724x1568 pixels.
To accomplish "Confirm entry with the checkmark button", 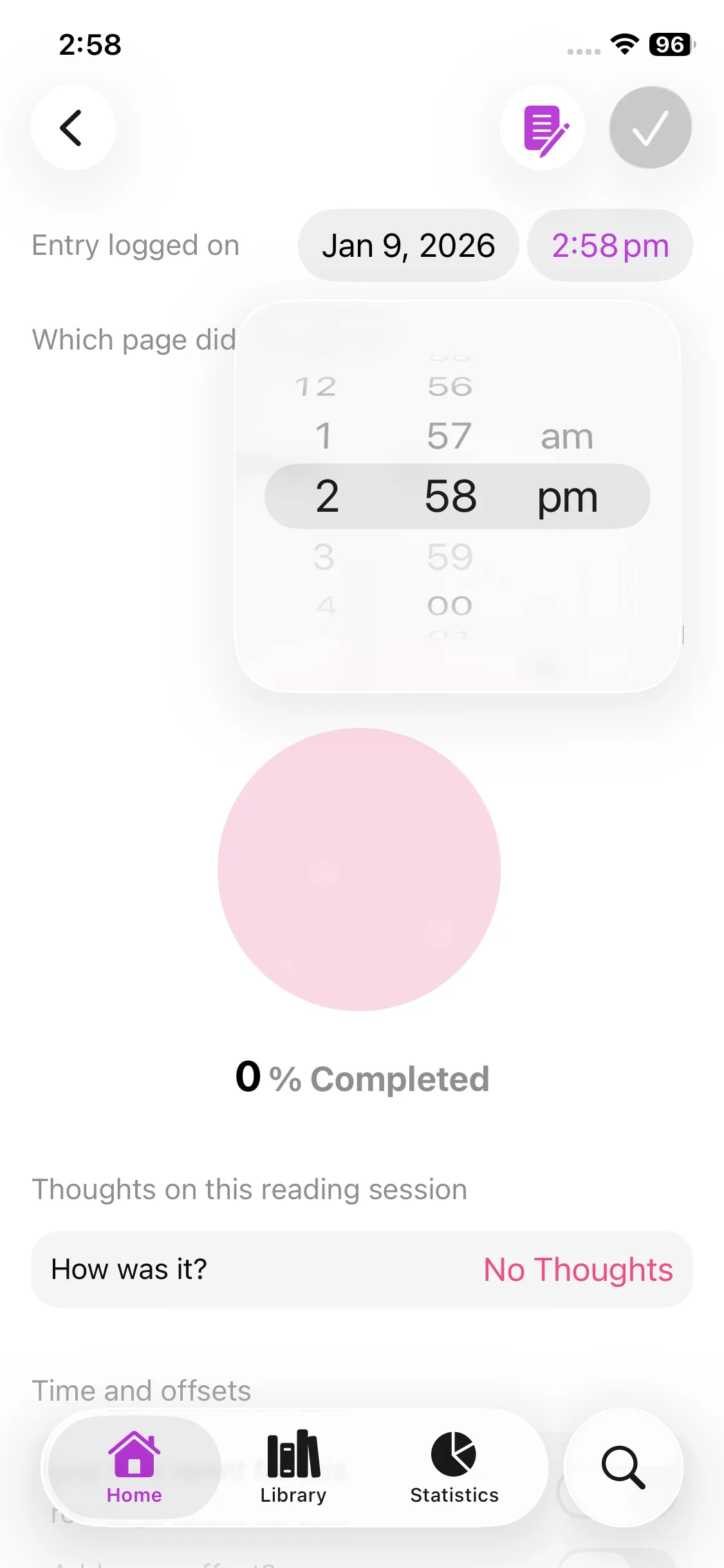I will point(650,127).
